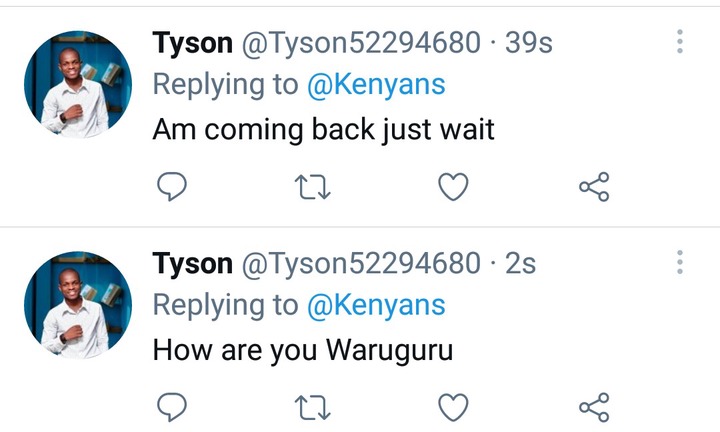Share the "Am coming back just wait" tweet

tap(594, 187)
